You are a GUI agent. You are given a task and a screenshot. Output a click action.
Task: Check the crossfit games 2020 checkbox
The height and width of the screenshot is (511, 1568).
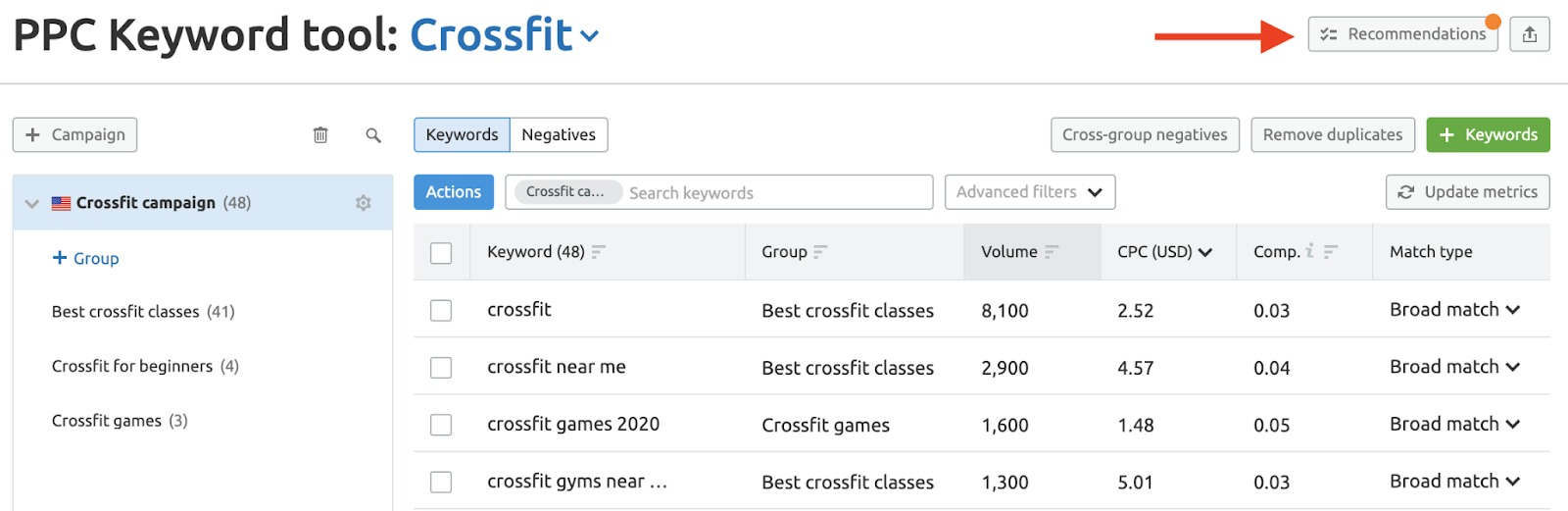tap(441, 425)
